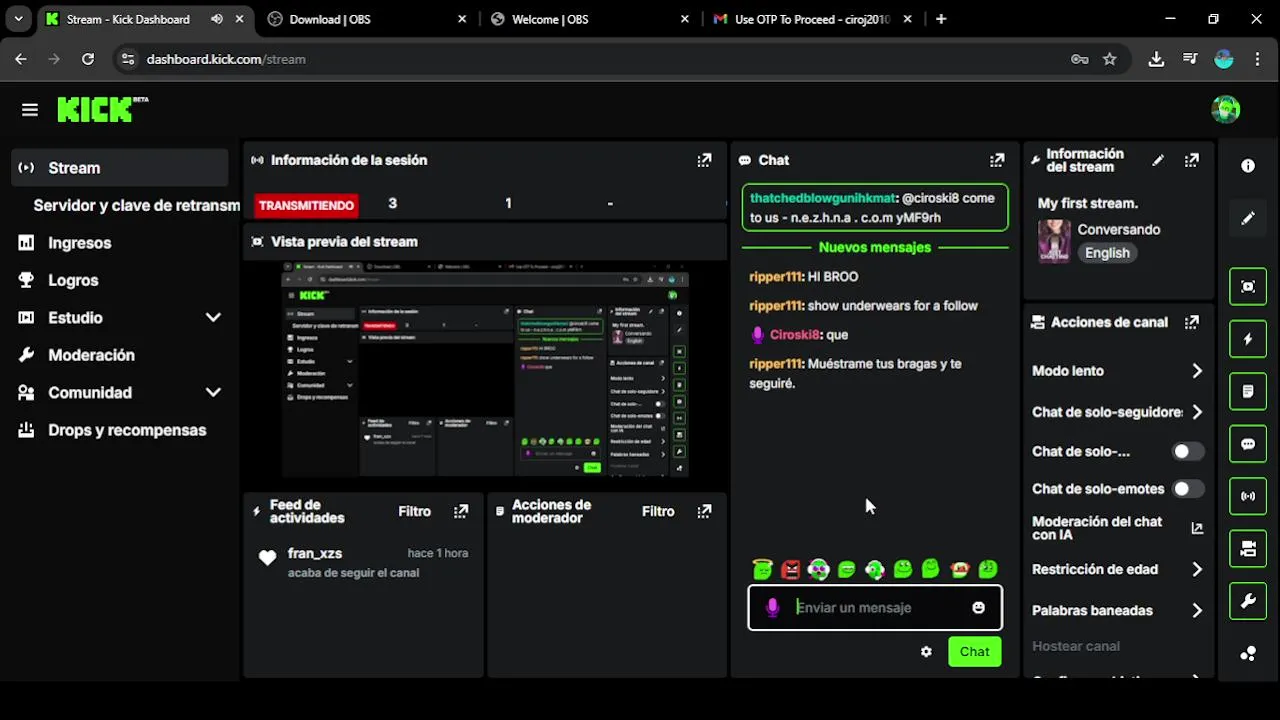The width and height of the screenshot is (1280, 720).
Task: Open the hamburger navigation menu
Action: pyautogui.click(x=29, y=110)
